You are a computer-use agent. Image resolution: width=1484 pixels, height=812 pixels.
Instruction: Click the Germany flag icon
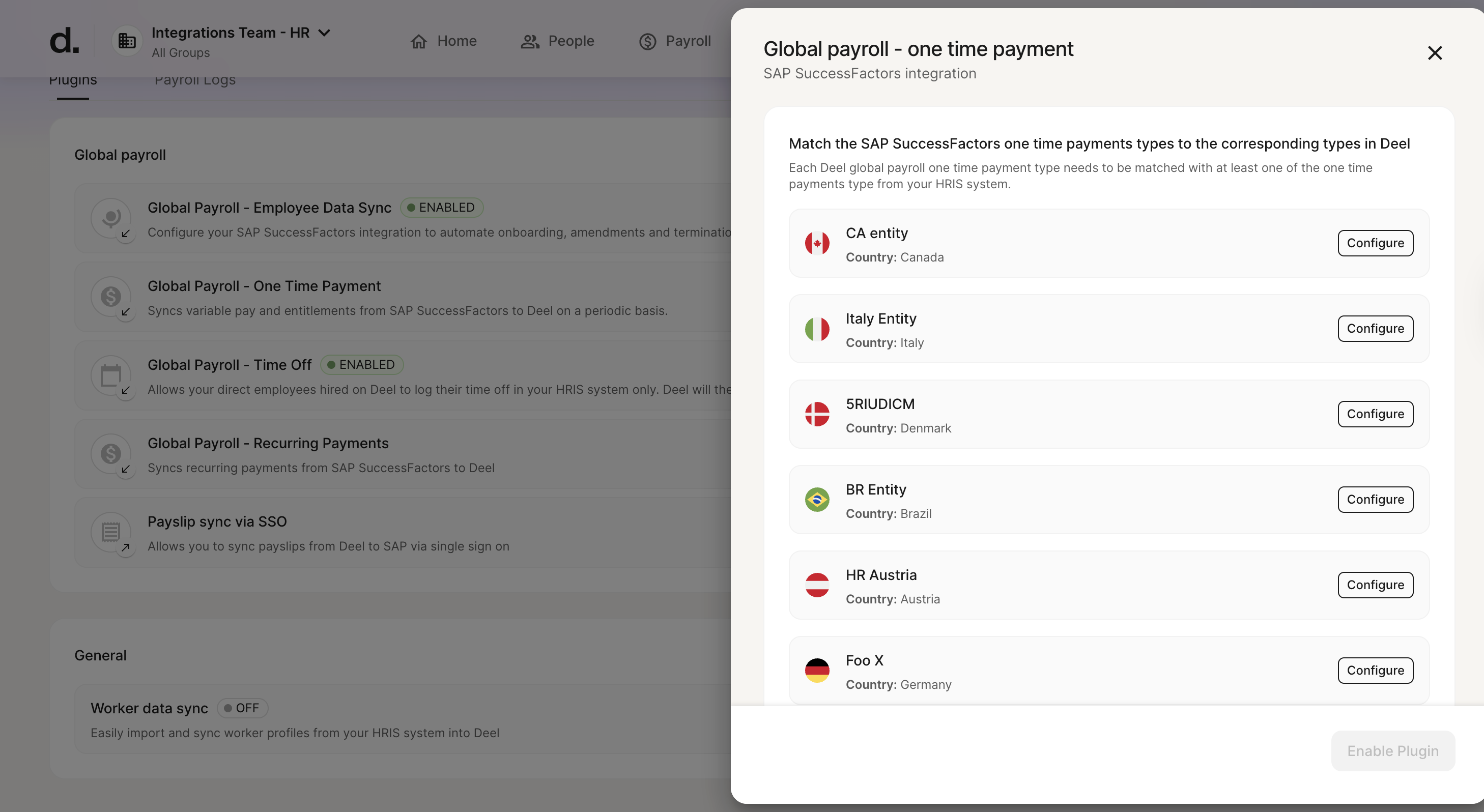point(817,671)
